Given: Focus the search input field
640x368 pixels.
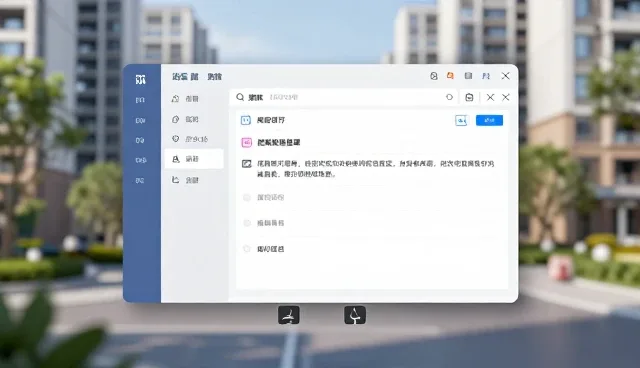Looking at the screenshot, I should click(x=345, y=97).
